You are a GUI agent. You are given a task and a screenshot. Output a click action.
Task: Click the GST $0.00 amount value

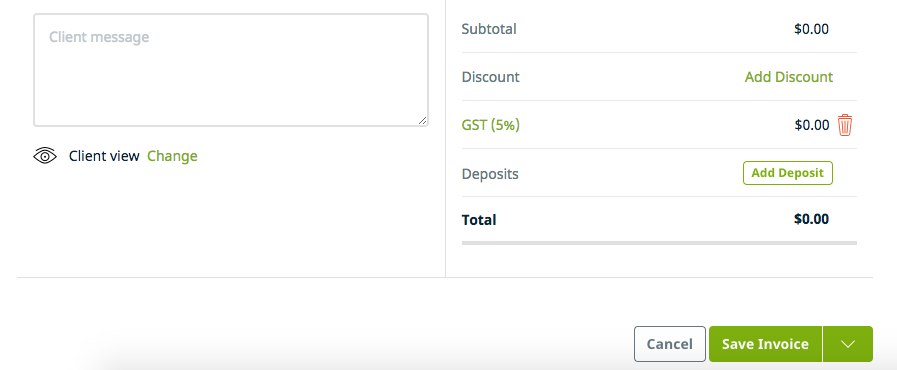point(811,125)
